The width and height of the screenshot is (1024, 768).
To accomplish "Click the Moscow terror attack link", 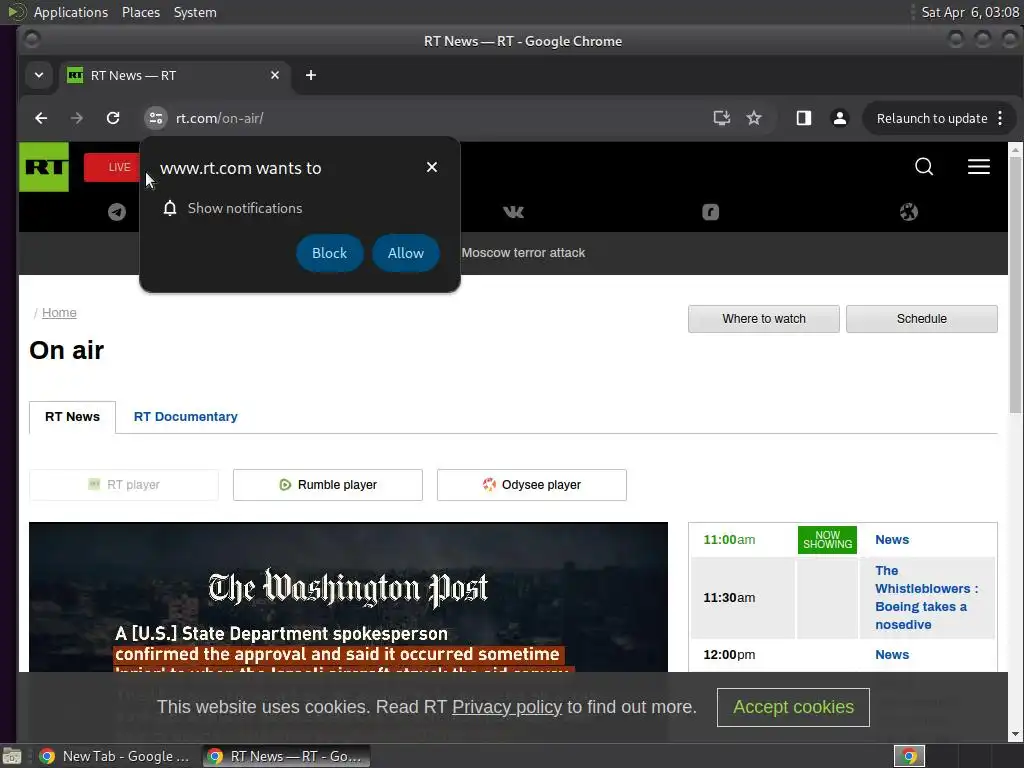I will [x=523, y=253].
